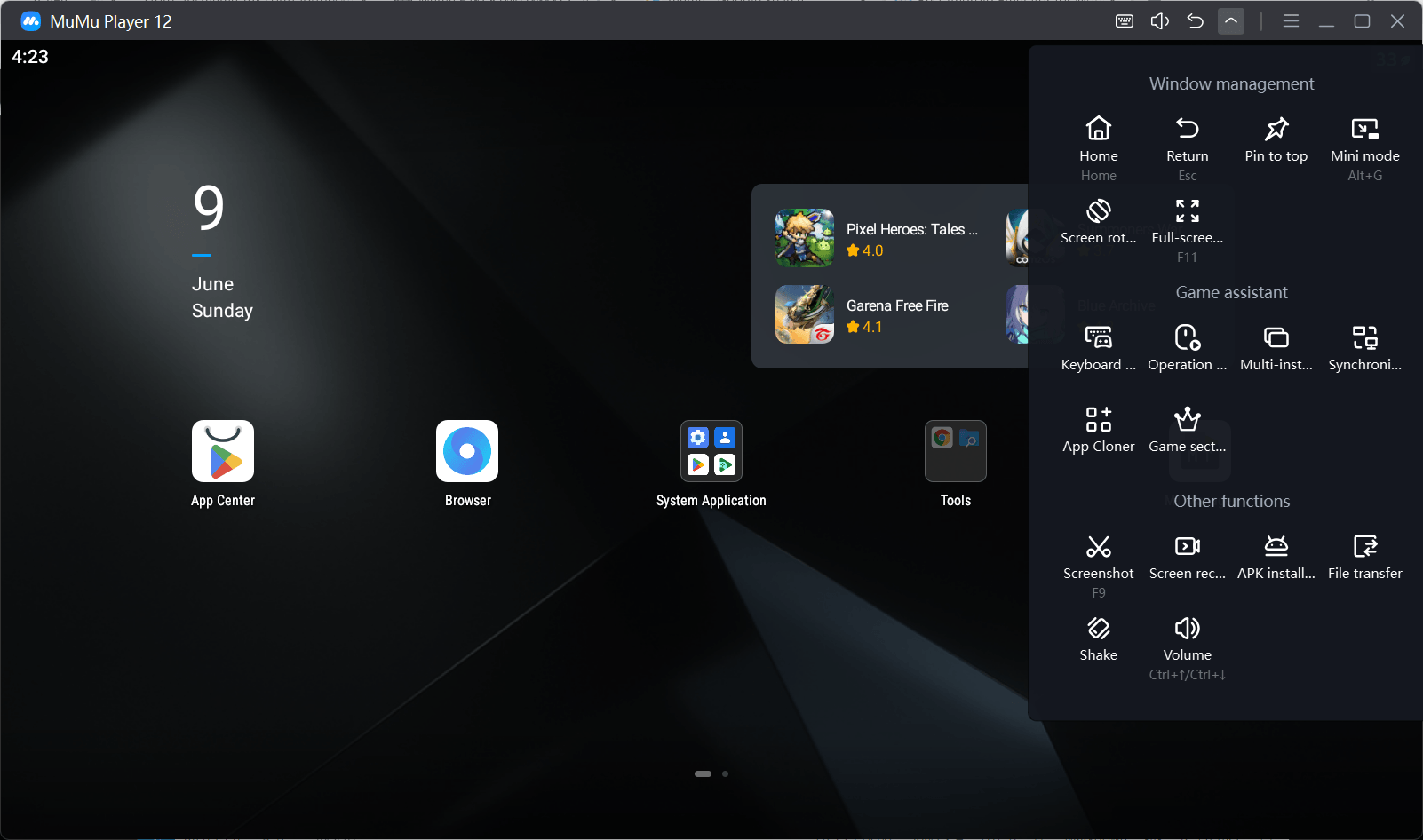Open the App Cloner tool

pos(1098,420)
